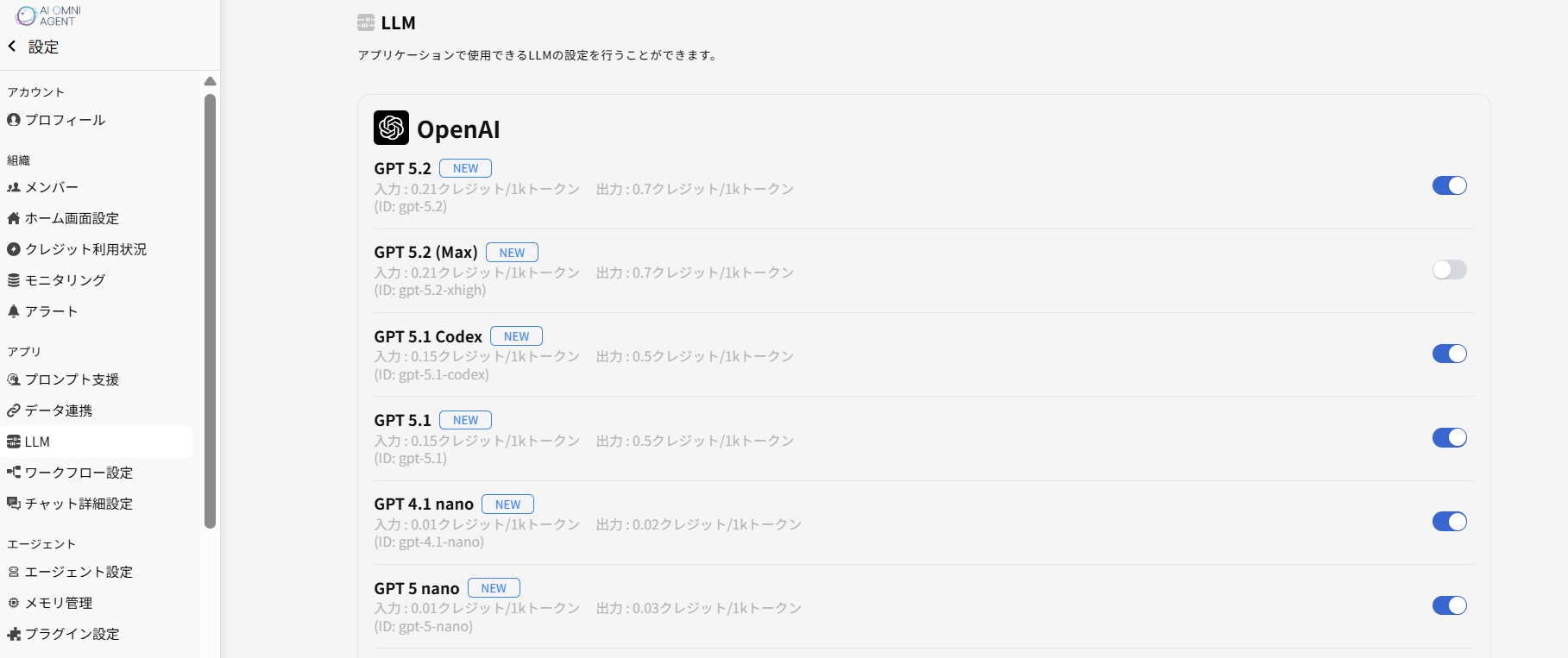Click the NEW badge beside GPT 5.2 (Max)

pyautogui.click(x=512, y=252)
